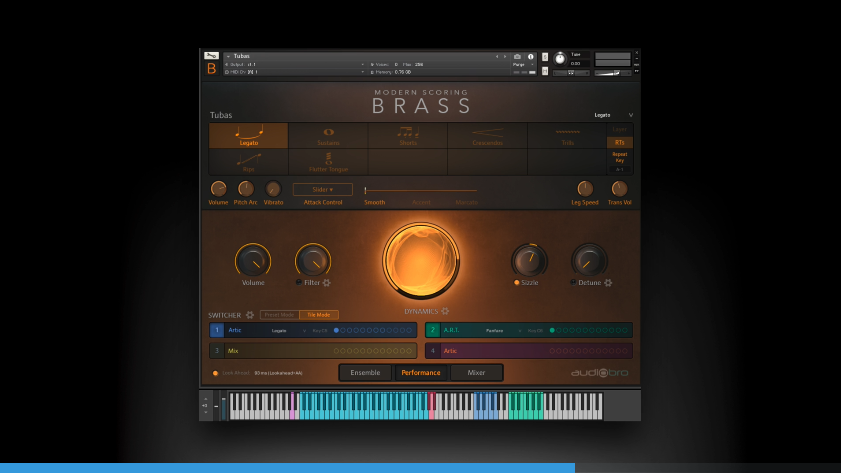Select the Legato articulation tile
The image size is (841, 473).
(x=248, y=136)
